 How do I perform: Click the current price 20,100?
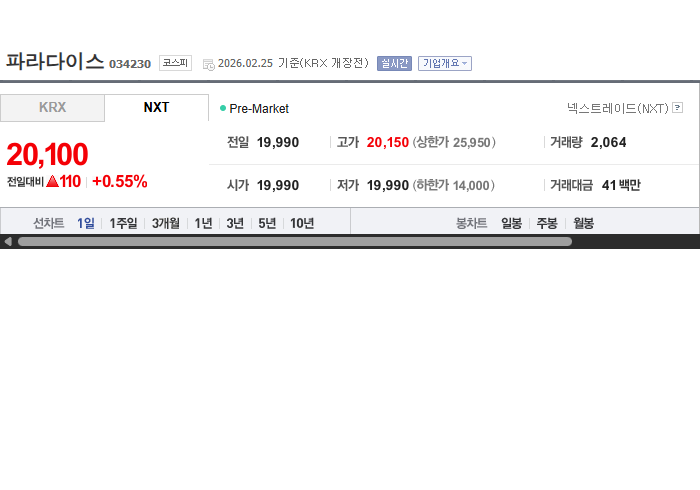[47, 154]
